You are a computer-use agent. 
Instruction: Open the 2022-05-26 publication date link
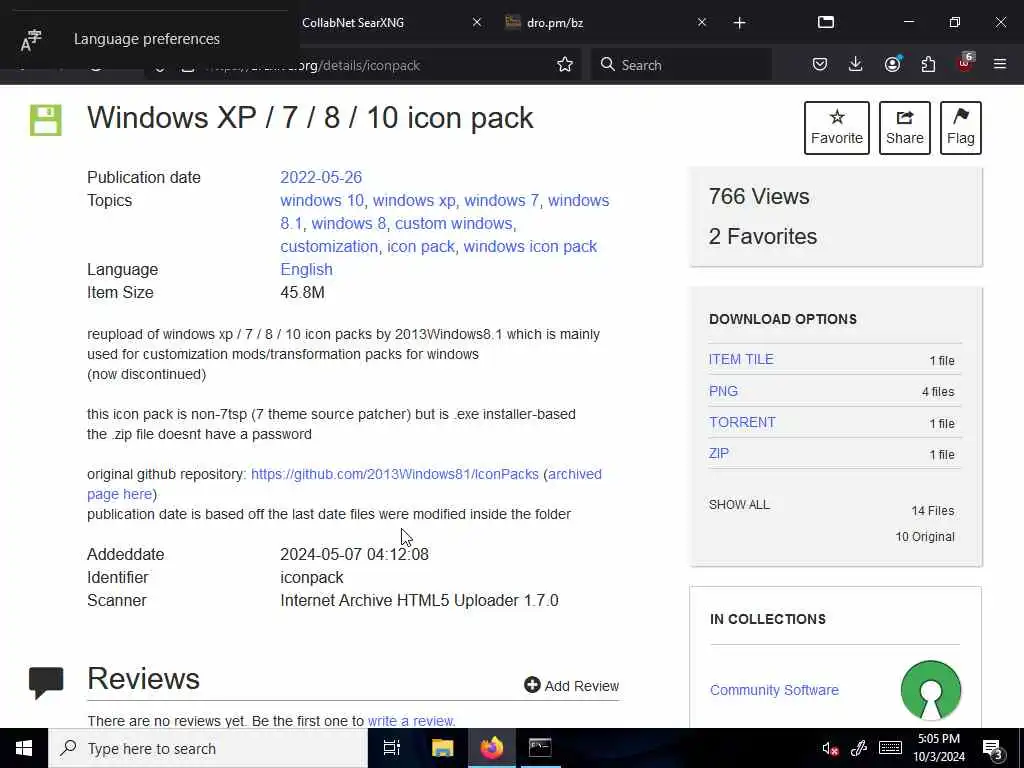(321, 177)
